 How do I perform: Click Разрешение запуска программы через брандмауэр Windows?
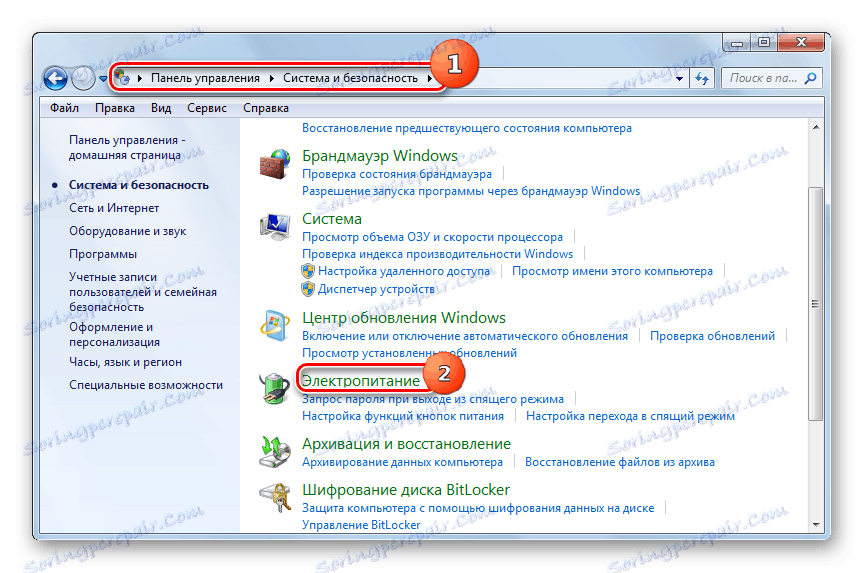click(471, 191)
